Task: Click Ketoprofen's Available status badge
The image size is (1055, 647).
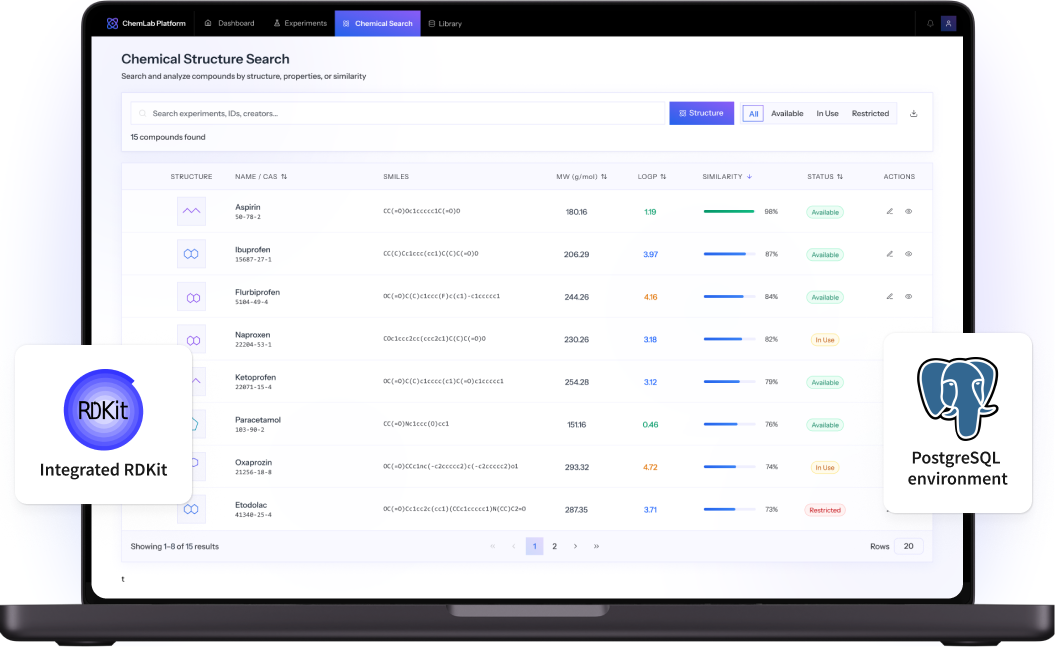Action: click(825, 383)
